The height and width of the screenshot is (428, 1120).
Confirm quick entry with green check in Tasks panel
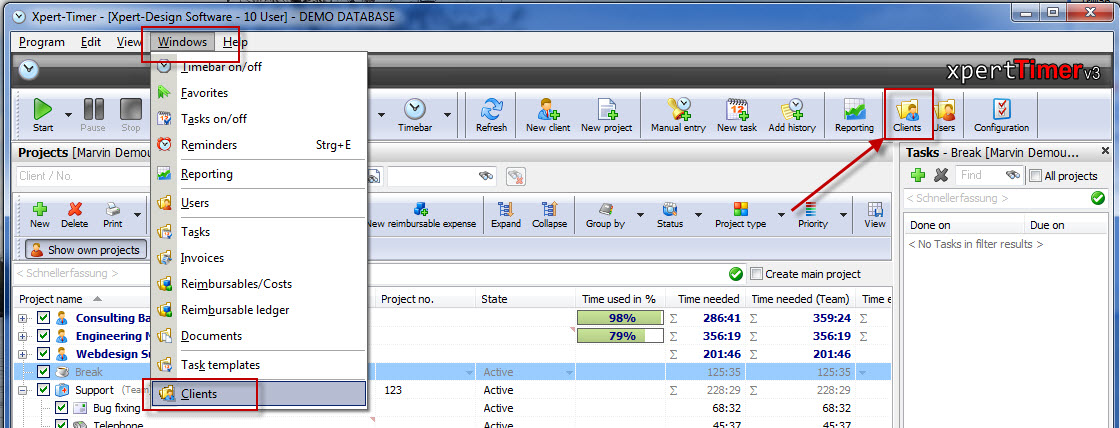pyautogui.click(x=1098, y=199)
